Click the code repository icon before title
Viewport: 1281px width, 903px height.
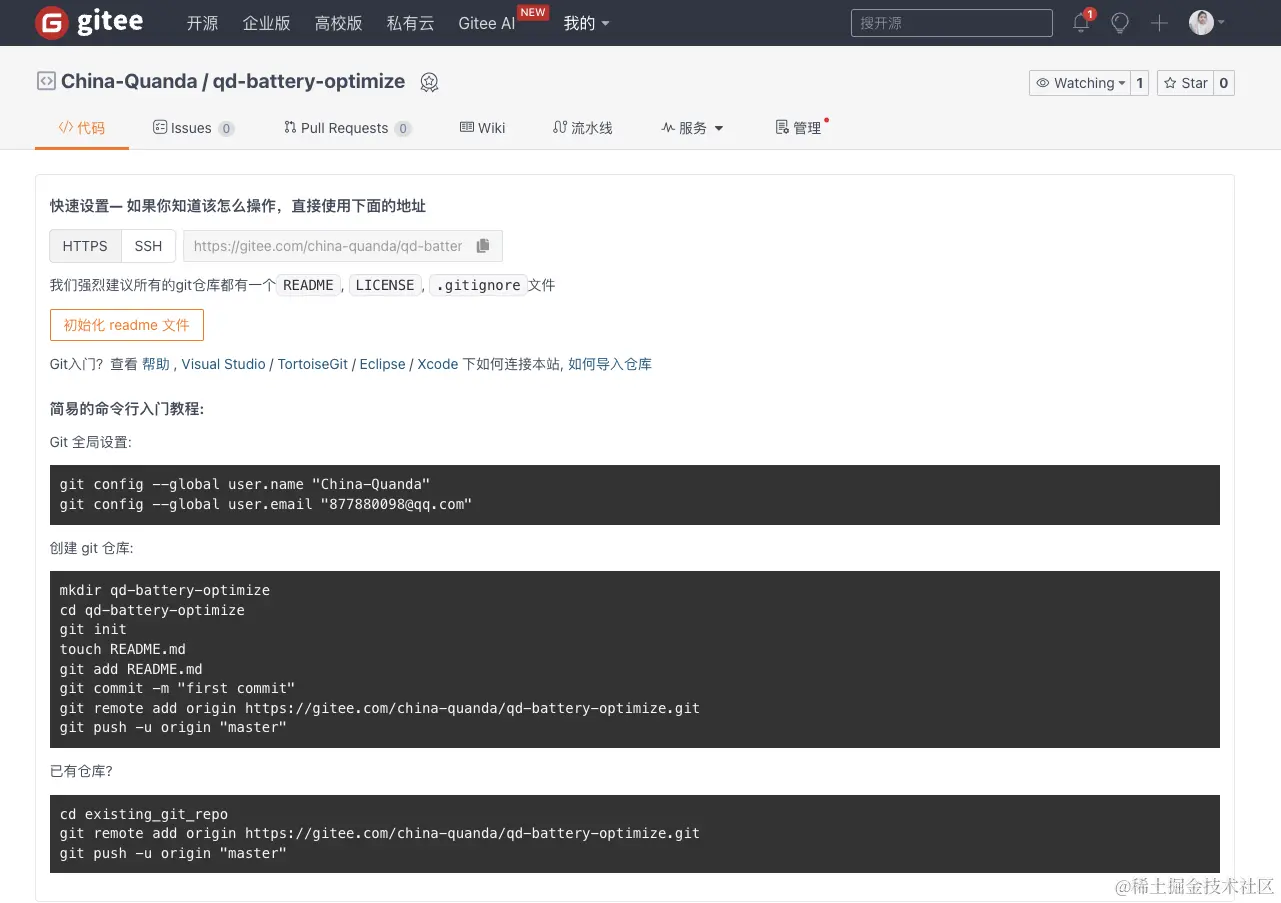coord(46,81)
